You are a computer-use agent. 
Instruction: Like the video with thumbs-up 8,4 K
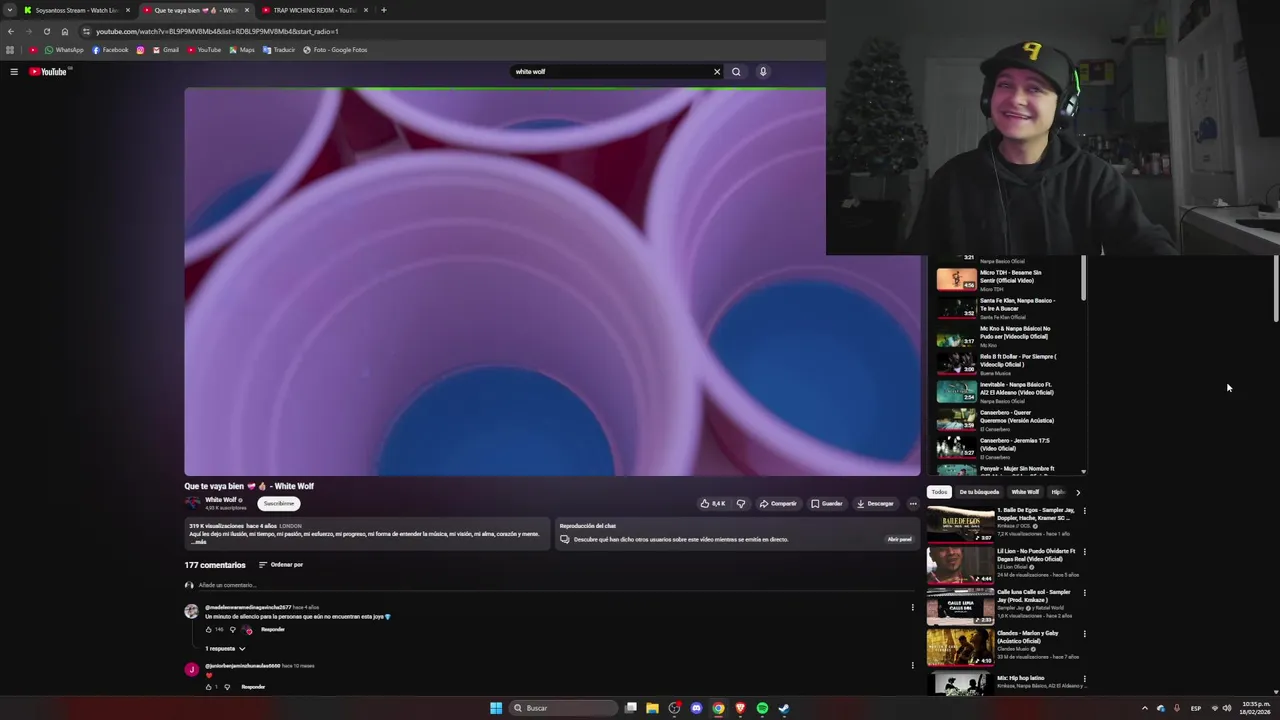pyautogui.click(x=713, y=504)
